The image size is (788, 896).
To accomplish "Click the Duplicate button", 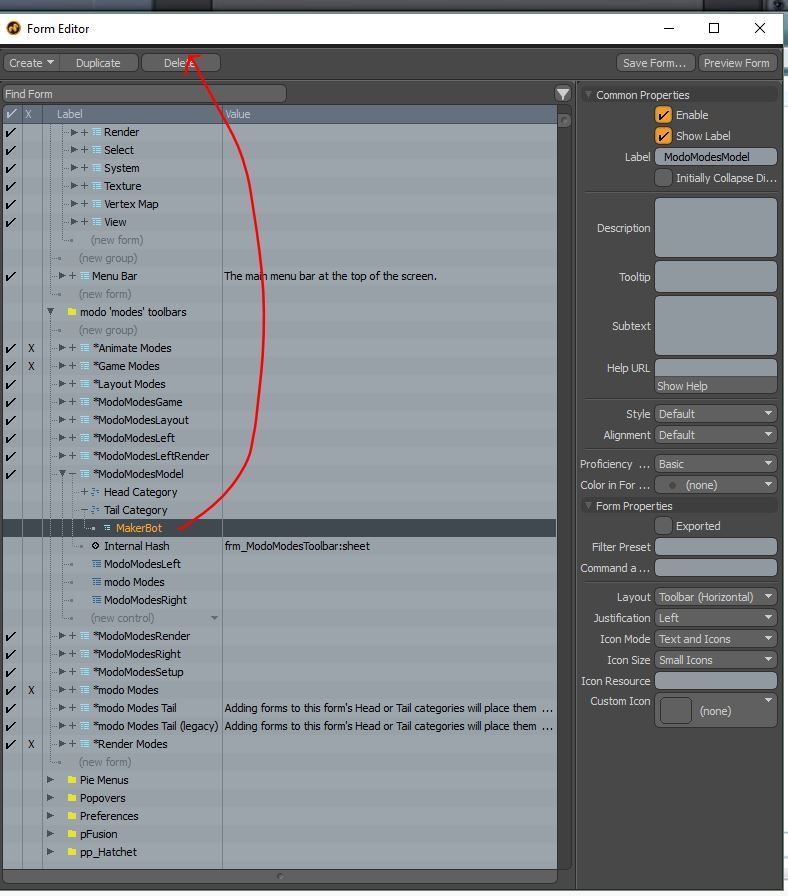I will point(98,63).
